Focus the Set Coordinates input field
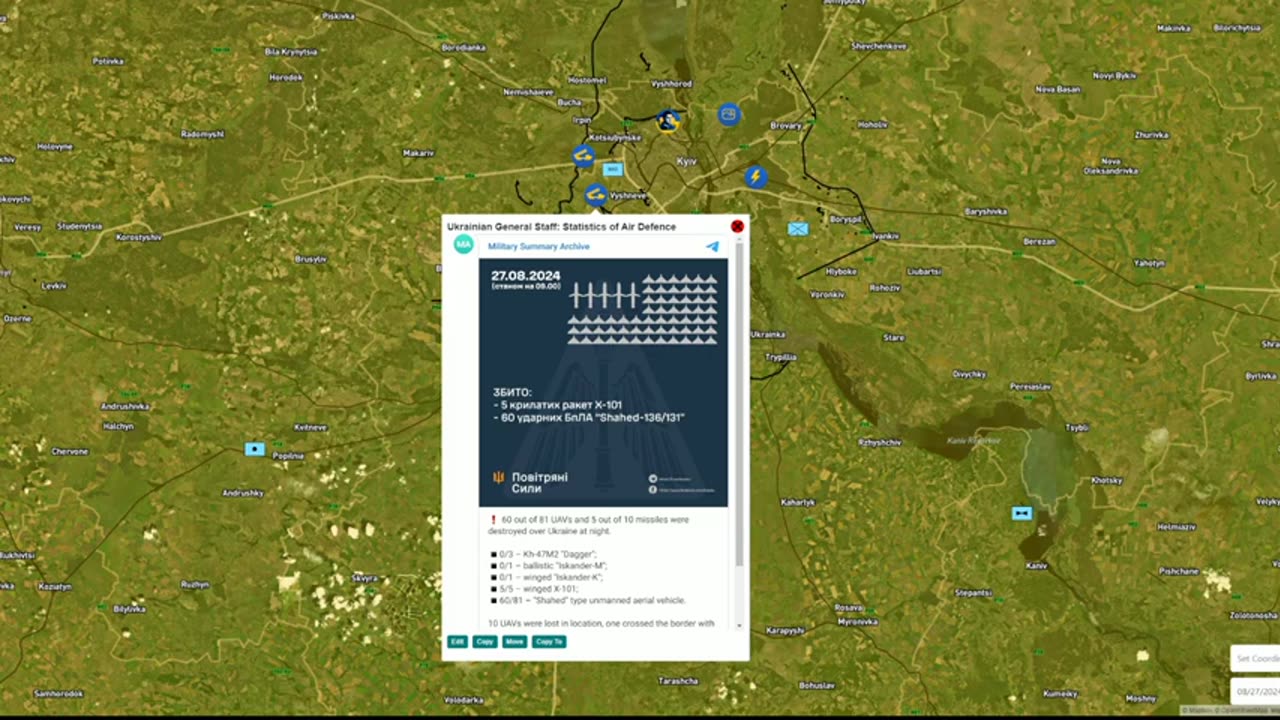The width and height of the screenshot is (1280, 720). click(x=1256, y=658)
